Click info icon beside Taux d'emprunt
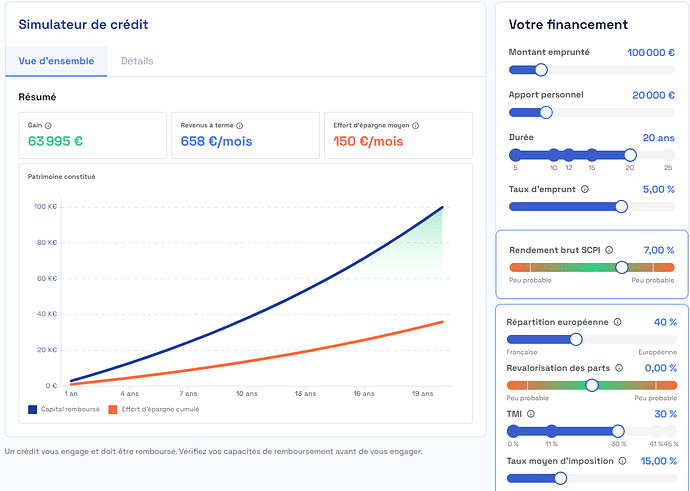The image size is (690, 491). tap(585, 189)
